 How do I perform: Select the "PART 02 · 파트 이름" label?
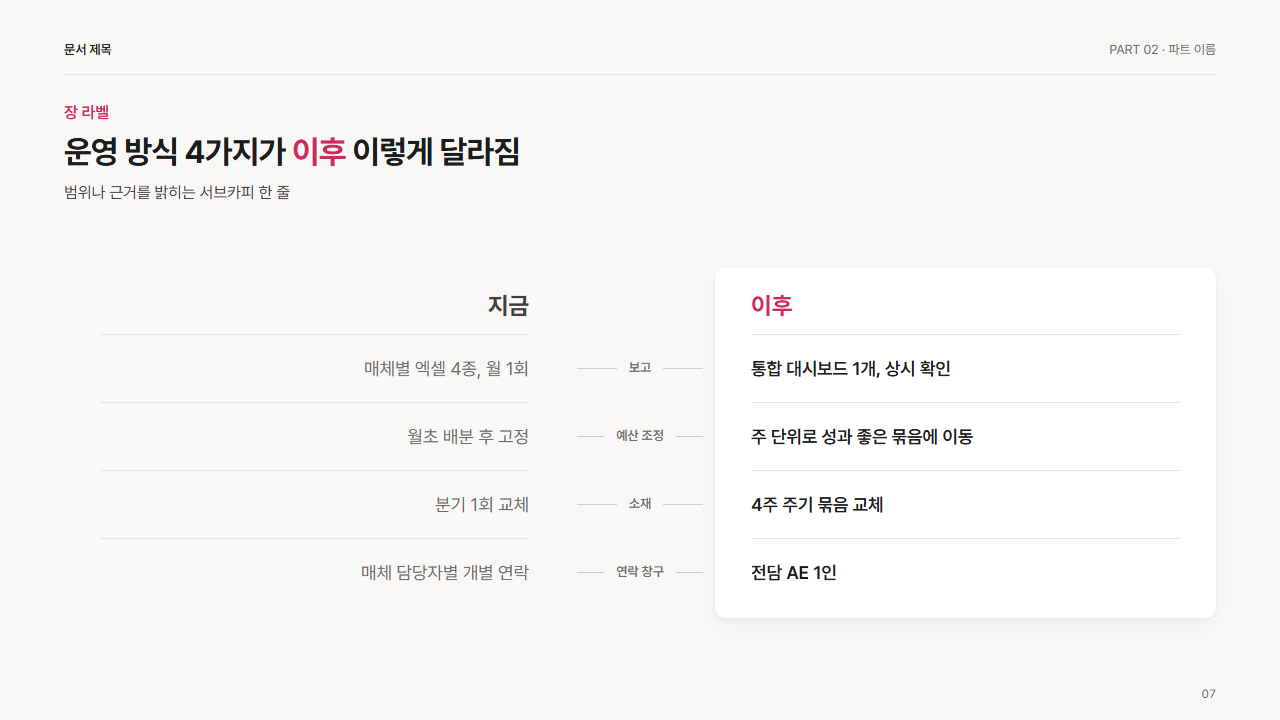[1162, 49]
